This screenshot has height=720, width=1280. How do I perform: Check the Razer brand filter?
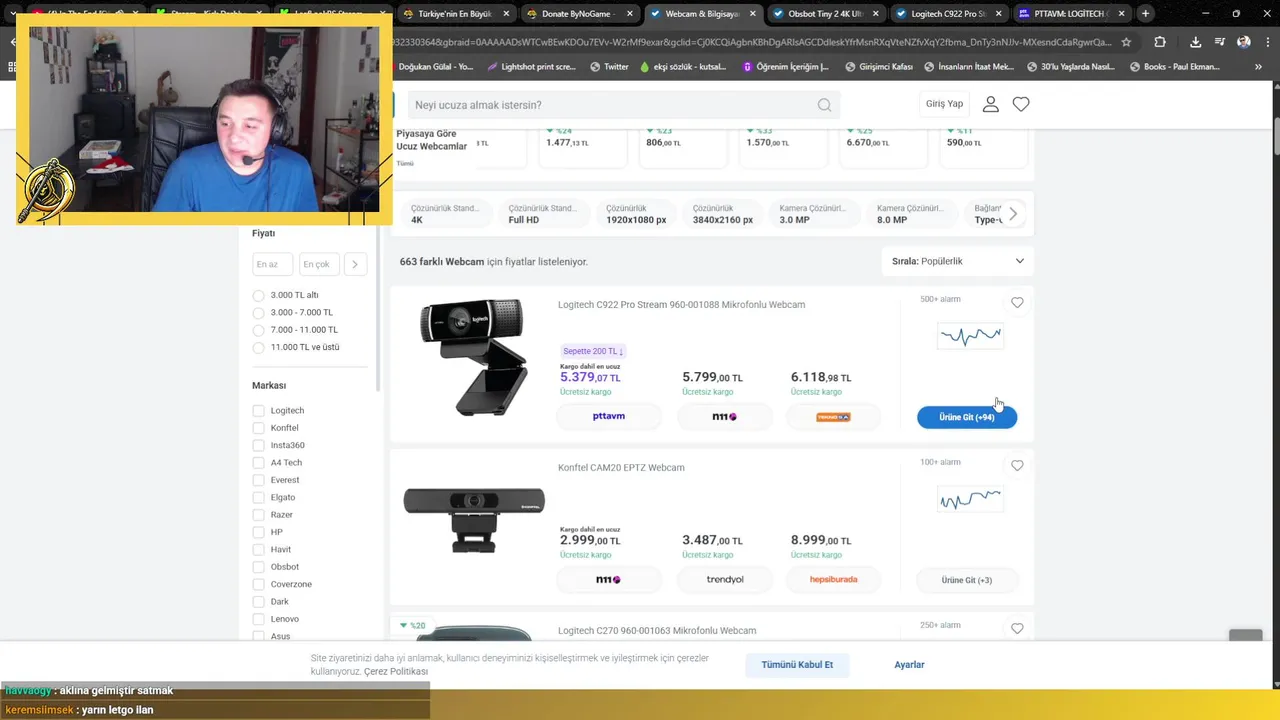click(x=259, y=515)
